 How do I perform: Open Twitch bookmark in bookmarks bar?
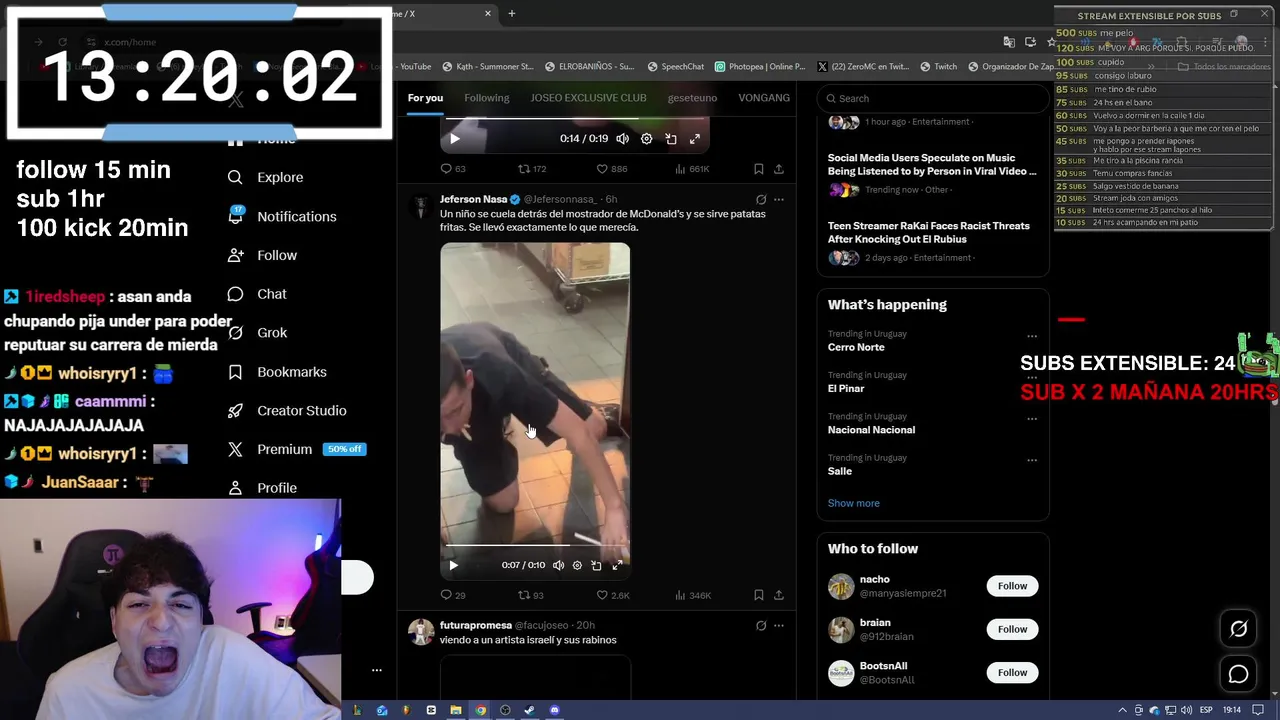pyautogui.click(x=938, y=67)
